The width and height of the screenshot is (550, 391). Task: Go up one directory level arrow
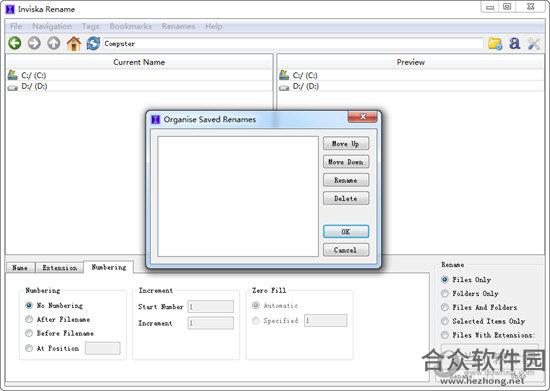[54, 43]
